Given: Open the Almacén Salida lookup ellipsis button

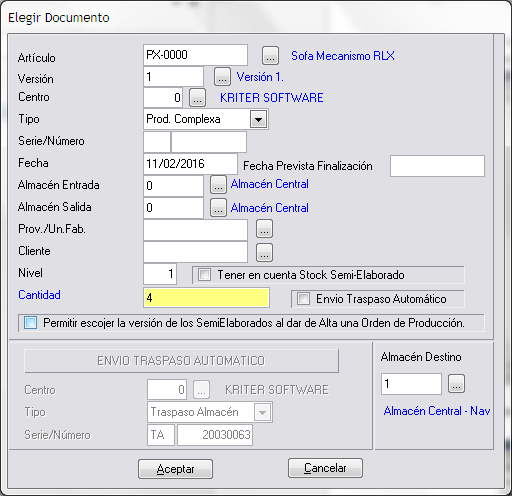Looking at the screenshot, I should pos(218,208).
